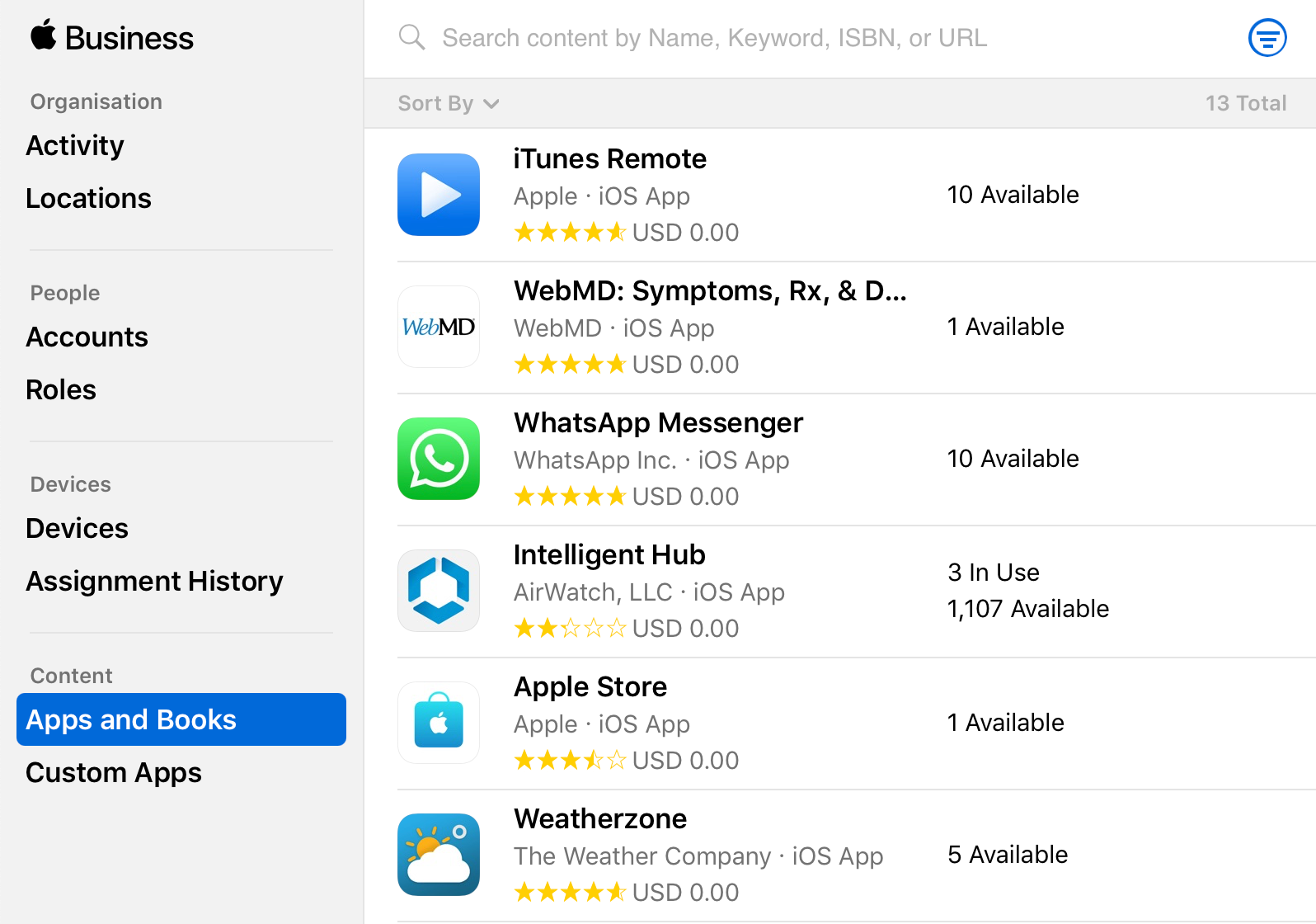Open Custom Apps section
Viewport: 1316px width, 924px height.
pos(114,772)
